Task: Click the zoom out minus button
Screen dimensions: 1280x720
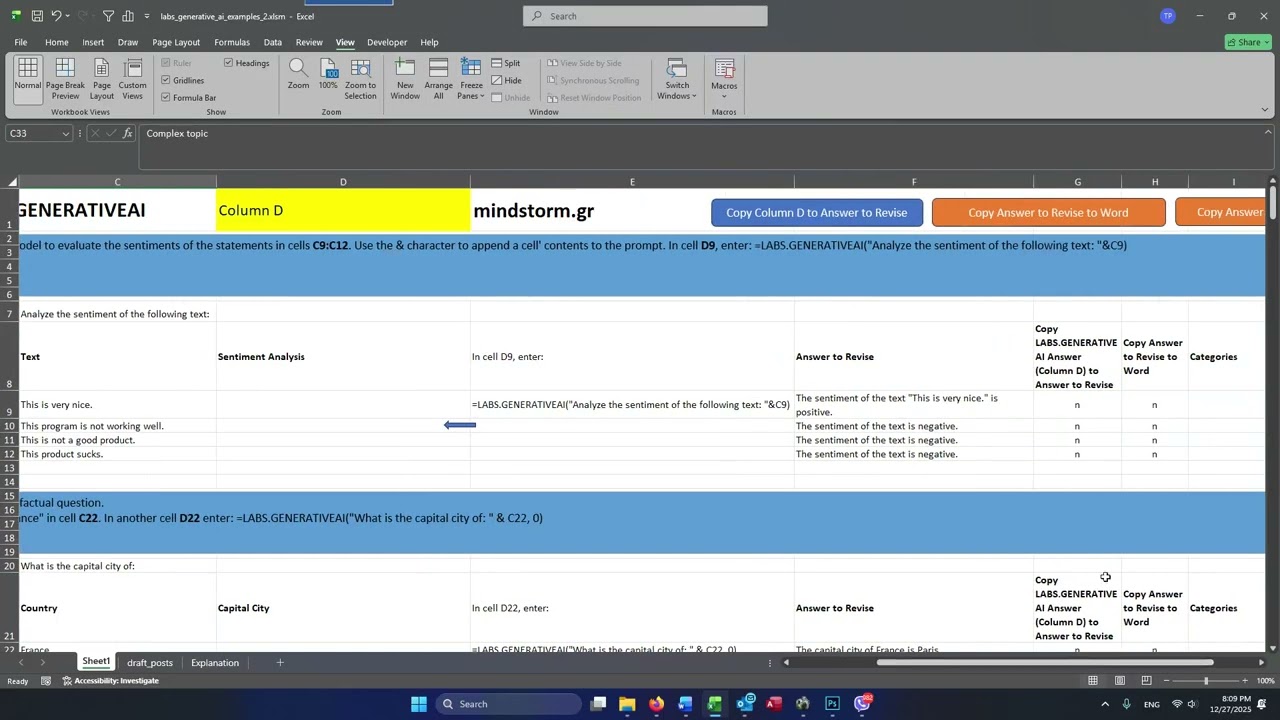Action: 1166,681
